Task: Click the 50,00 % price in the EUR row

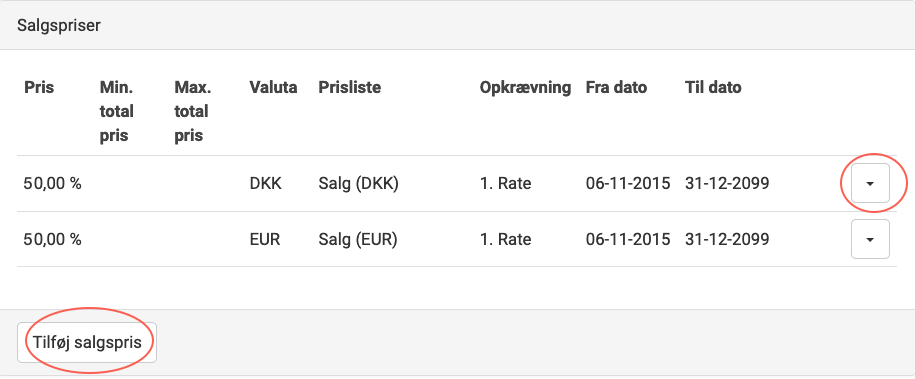Action: point(53,239)
